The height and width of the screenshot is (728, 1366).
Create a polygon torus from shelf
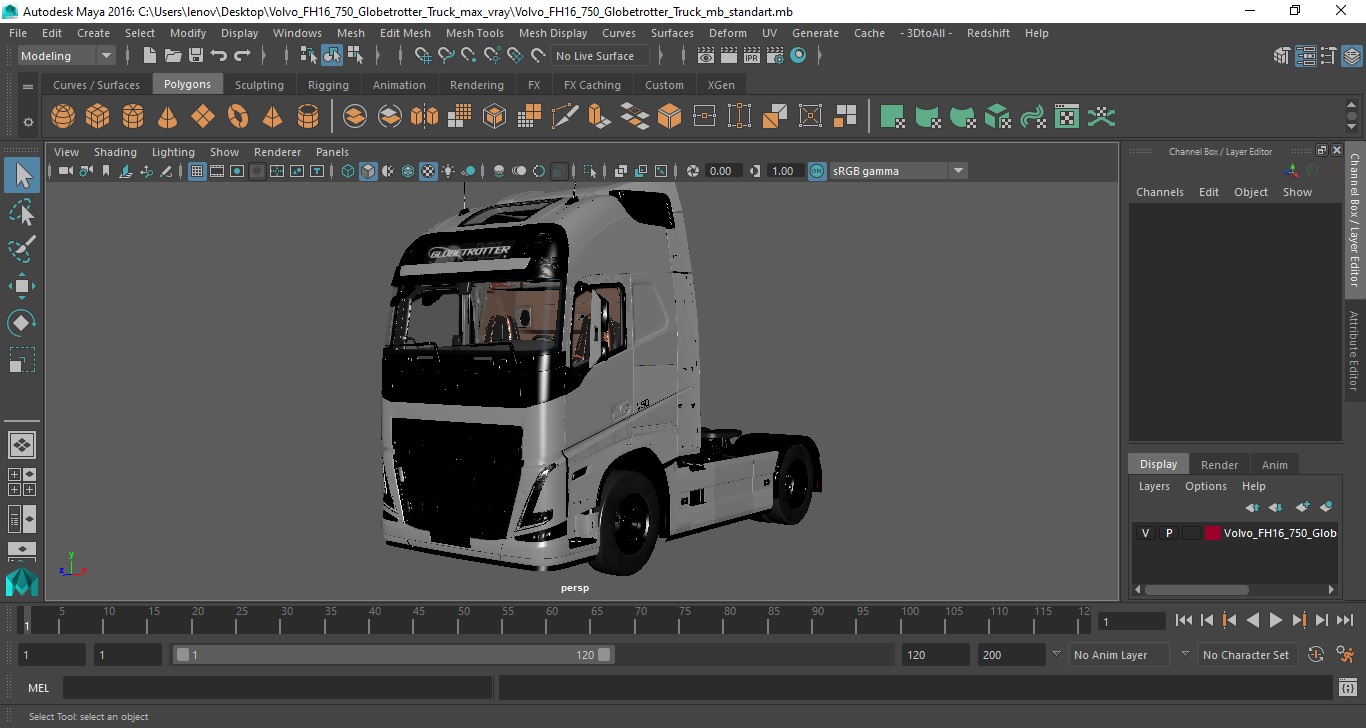pyautogui.click(x=238, y=117)
